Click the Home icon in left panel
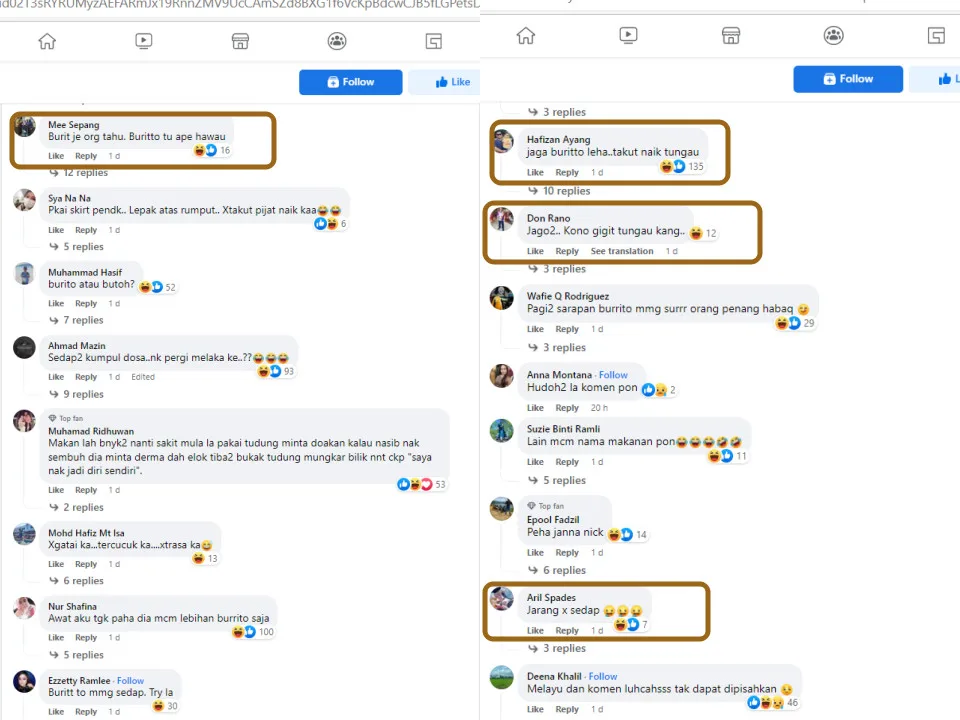This screenshot has width=960, height=720. coord(47,41)
